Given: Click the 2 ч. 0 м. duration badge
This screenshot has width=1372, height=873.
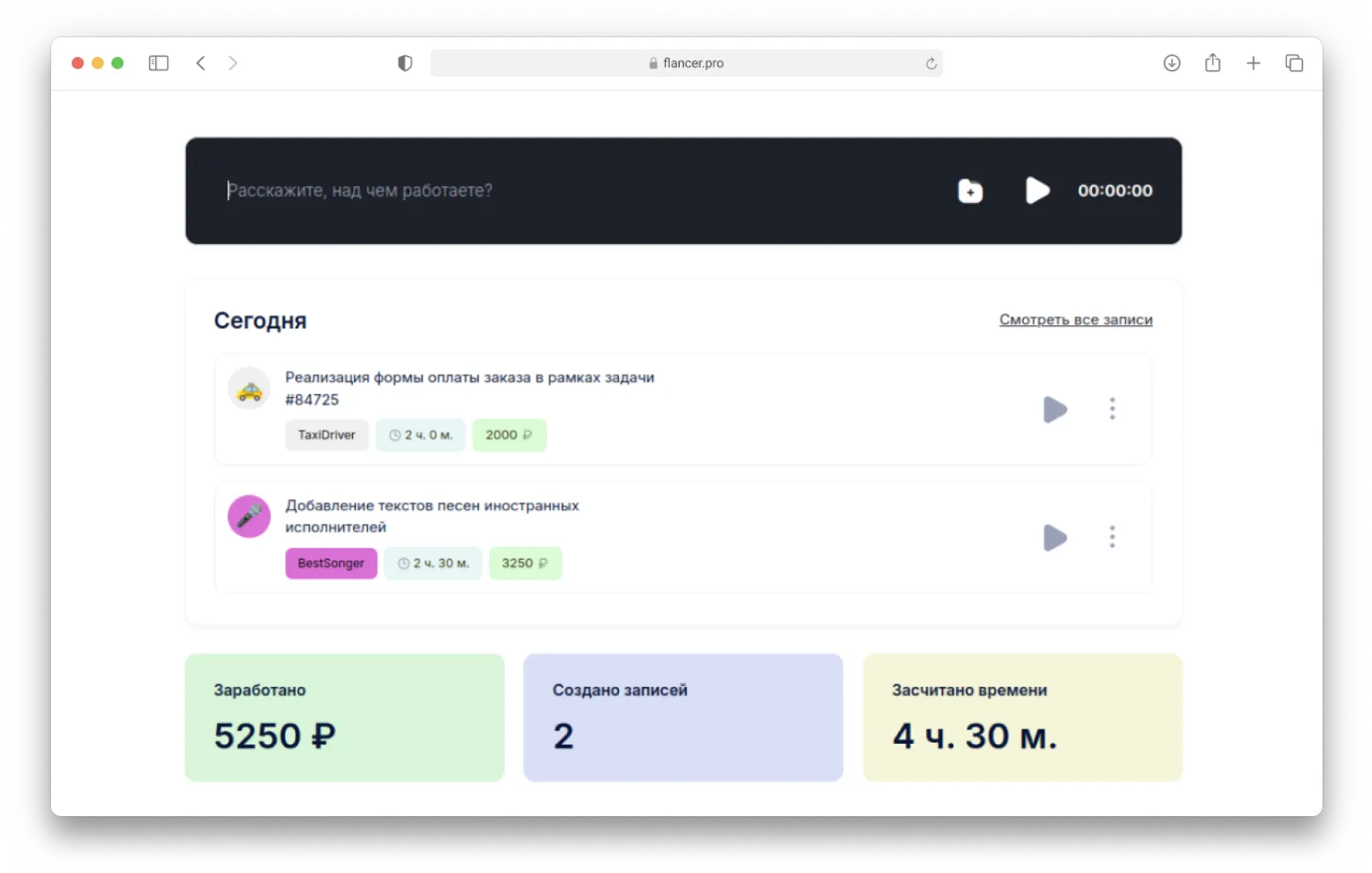Looking at the screenshot, I should click(421, 435).
